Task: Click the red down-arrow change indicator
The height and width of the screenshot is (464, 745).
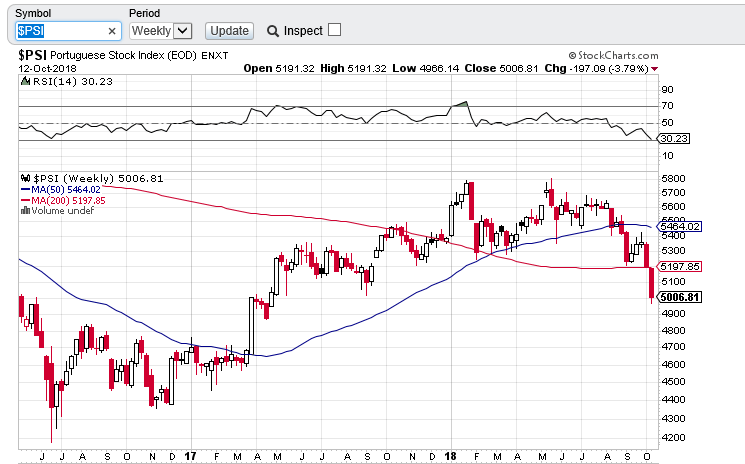Action: (x=655, y=69)
